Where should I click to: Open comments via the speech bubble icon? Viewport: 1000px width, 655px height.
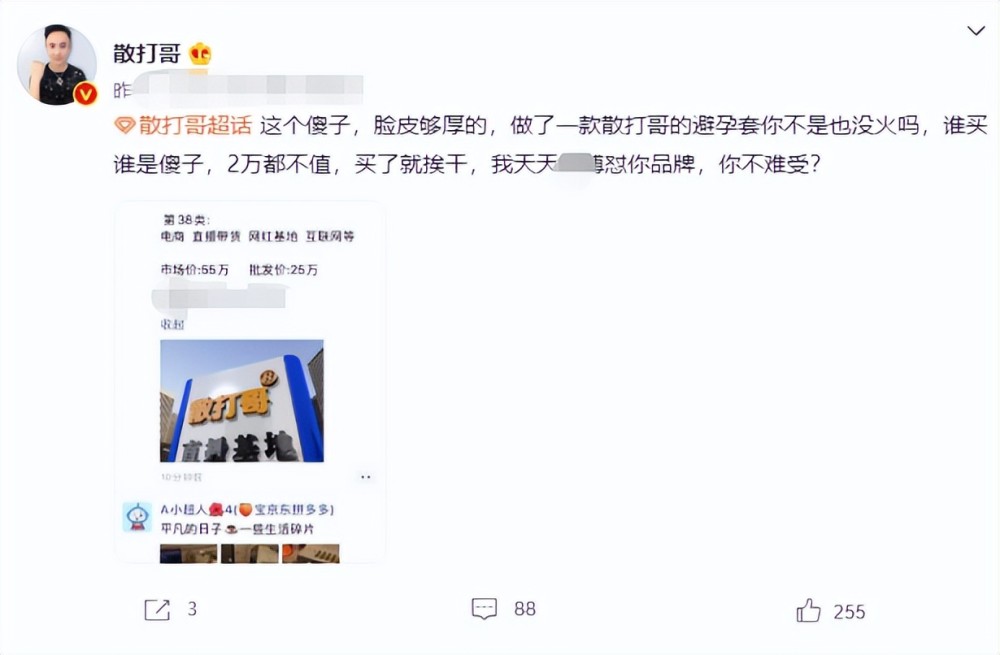pyautogui.click(x=484, y=608)
